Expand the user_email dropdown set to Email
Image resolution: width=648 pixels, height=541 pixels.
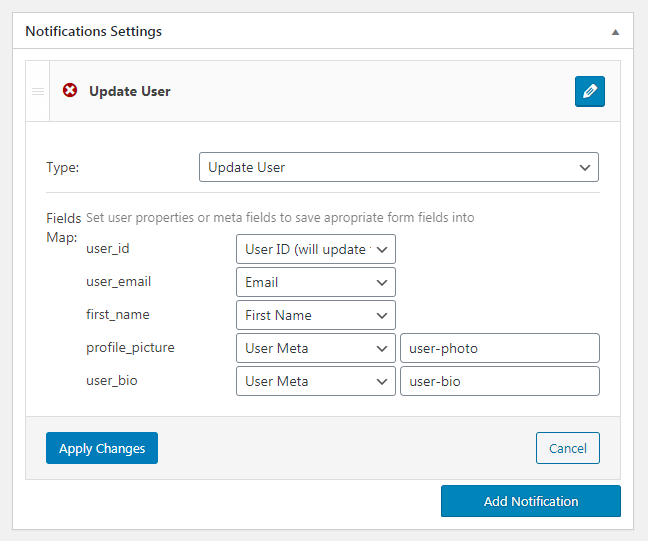coord(315,282)
